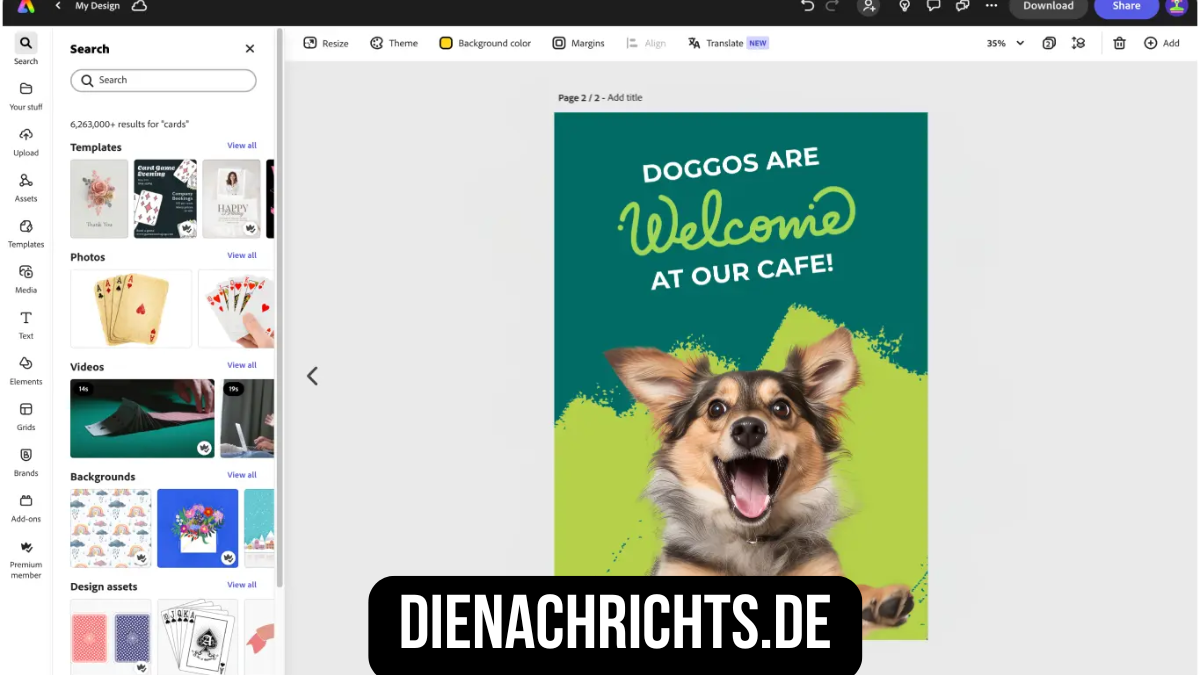Open the Your stuff folder icon

point(26,89)
